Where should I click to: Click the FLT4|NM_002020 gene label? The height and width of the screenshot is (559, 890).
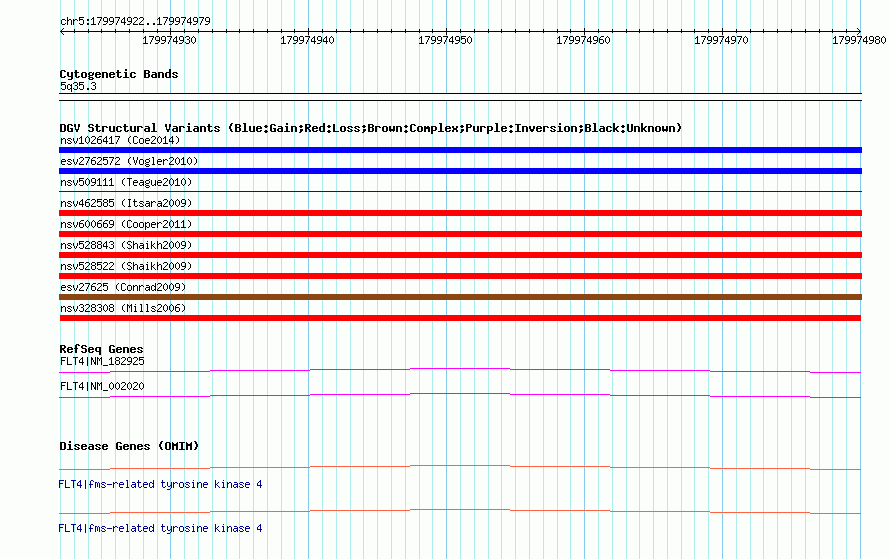click(102, 386)
